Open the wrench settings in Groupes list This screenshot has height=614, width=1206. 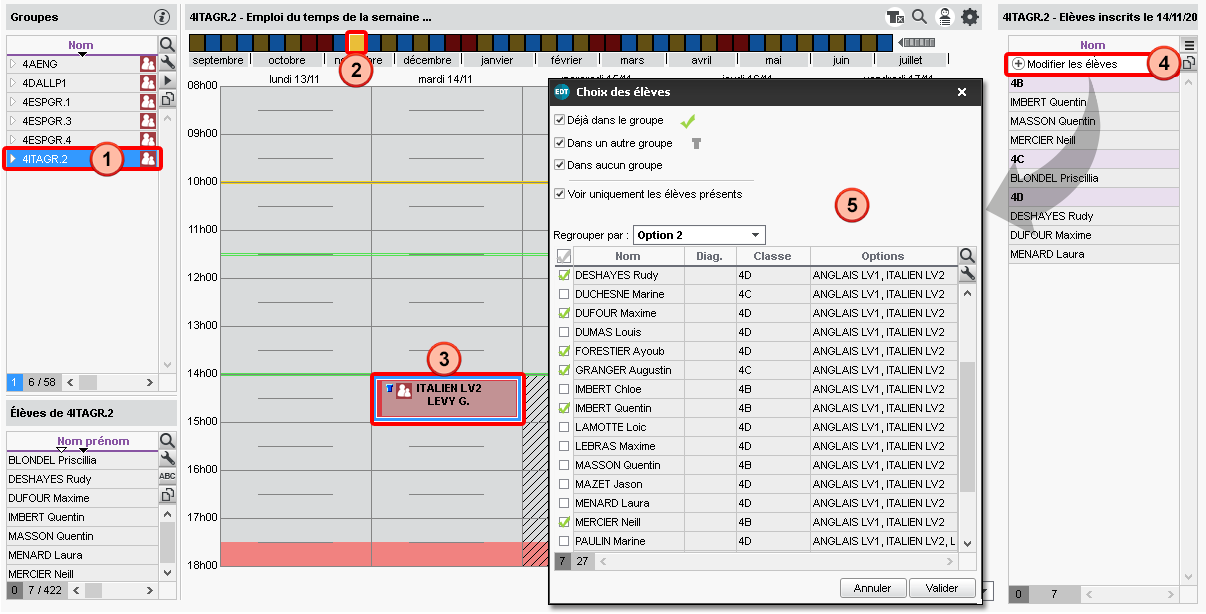point(167,62)
